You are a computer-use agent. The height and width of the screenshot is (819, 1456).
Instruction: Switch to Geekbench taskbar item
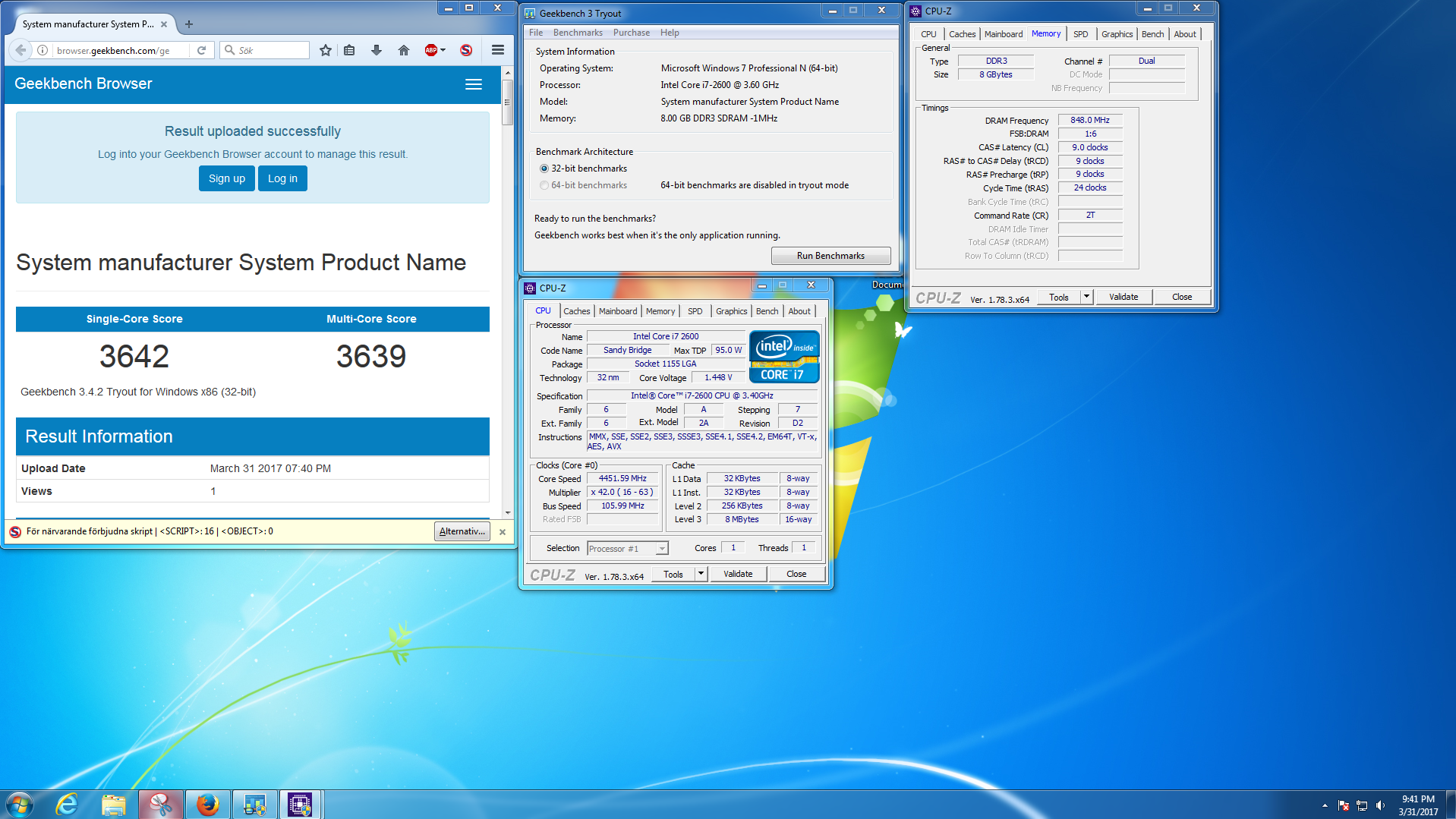[255, 805]
